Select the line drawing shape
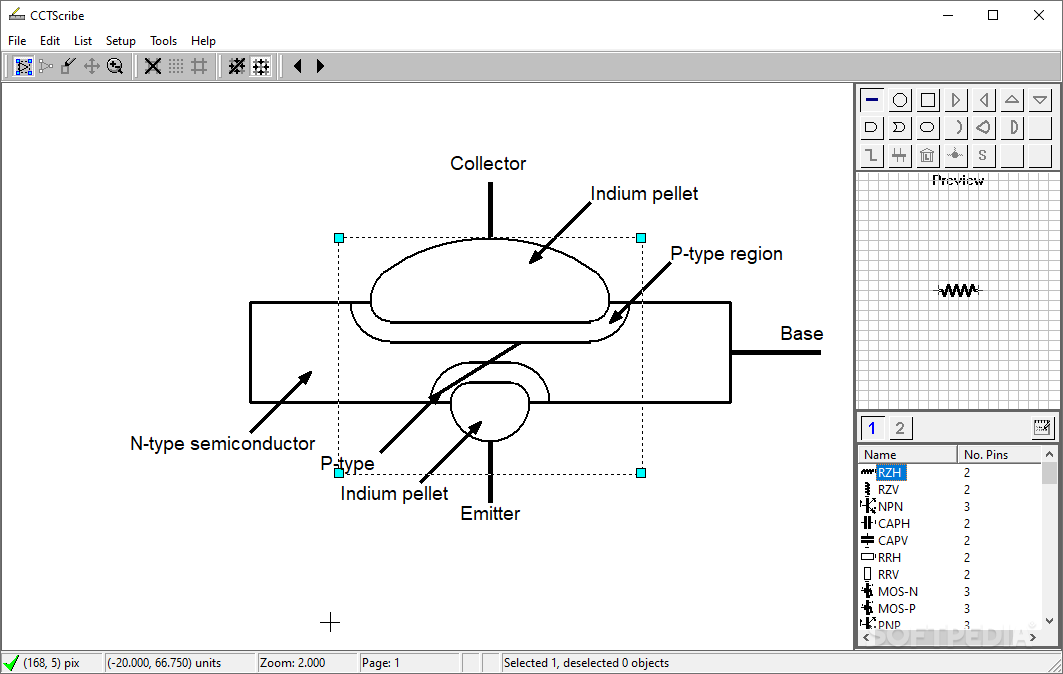The height and width of the screenshot is (674, 1063). pyautogui.click(x=872, y=100)
